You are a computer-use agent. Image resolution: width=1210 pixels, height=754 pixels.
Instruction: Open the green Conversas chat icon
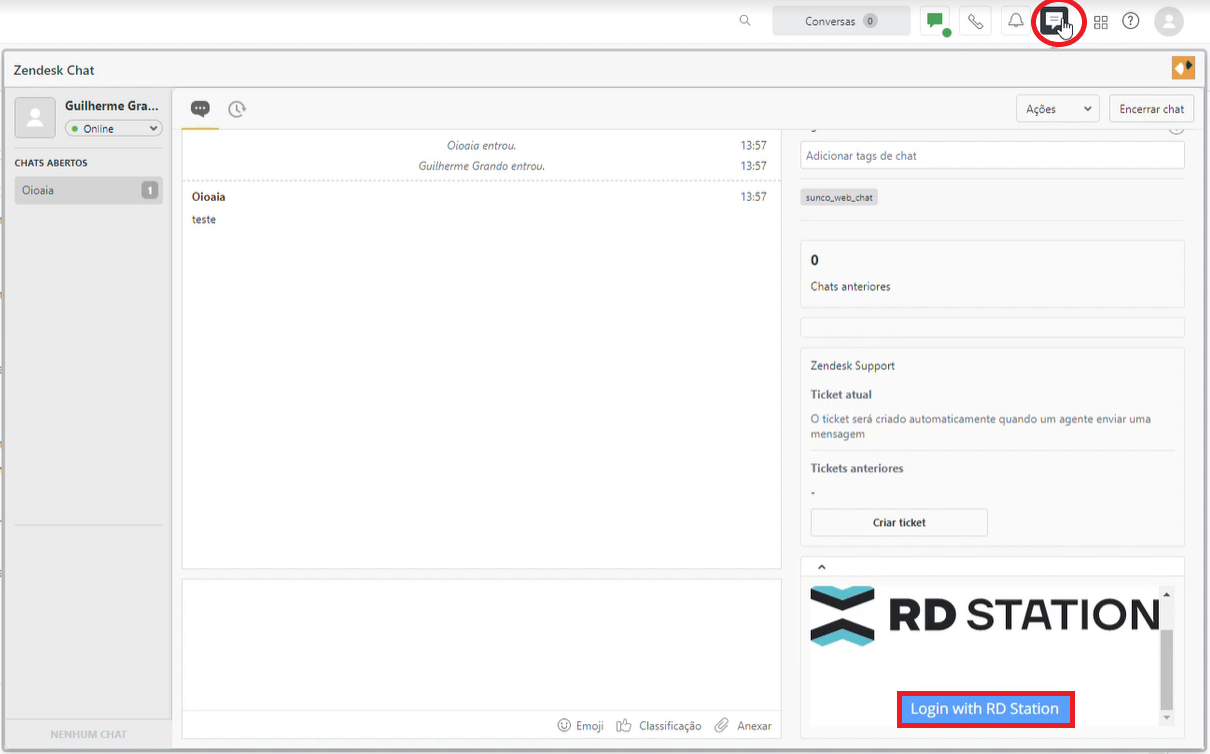936,20
